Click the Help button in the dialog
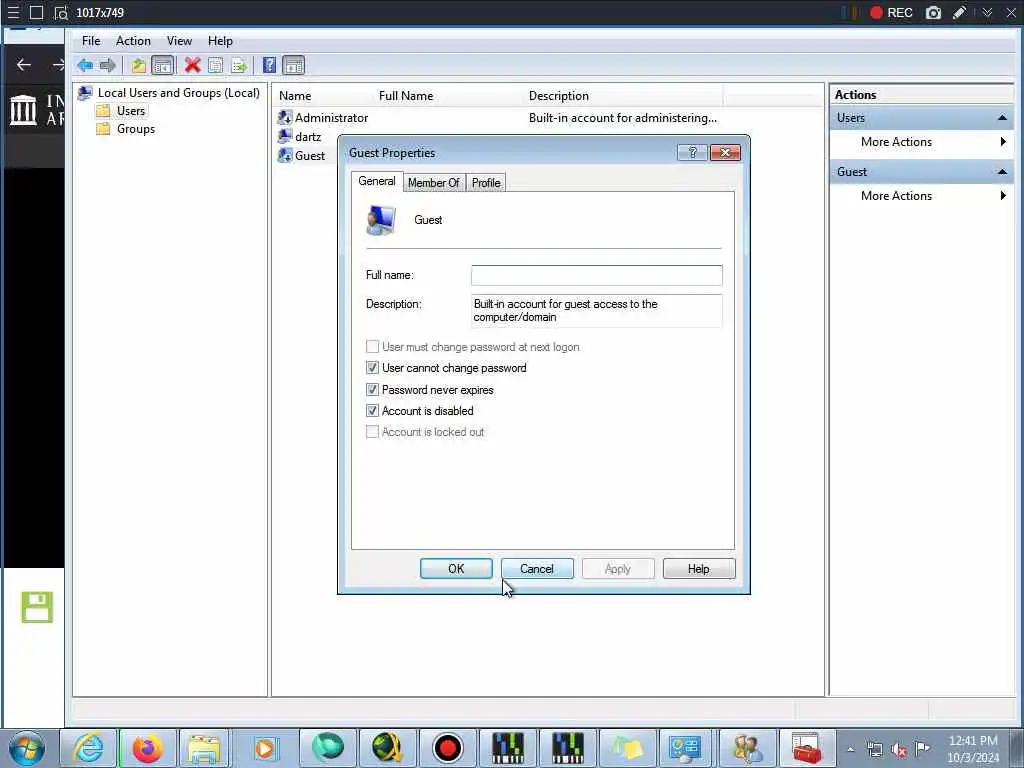This screenshot has width=1024, height=768. [x=699, y=569]
